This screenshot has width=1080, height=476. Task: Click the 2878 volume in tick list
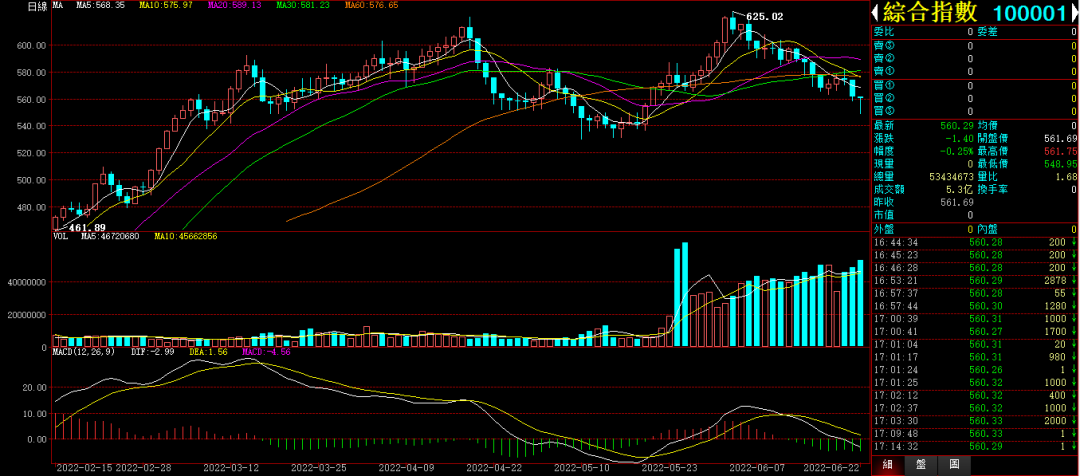pyautogui.click(x=1055, y=280)
